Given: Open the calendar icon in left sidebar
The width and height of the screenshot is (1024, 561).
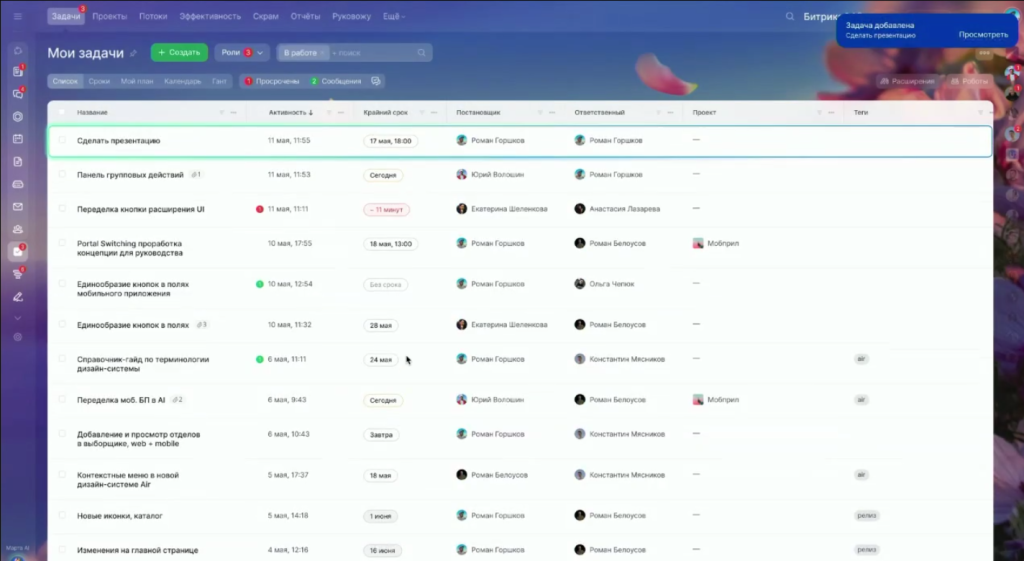Looking at the screenshot, I should (17, 138).
